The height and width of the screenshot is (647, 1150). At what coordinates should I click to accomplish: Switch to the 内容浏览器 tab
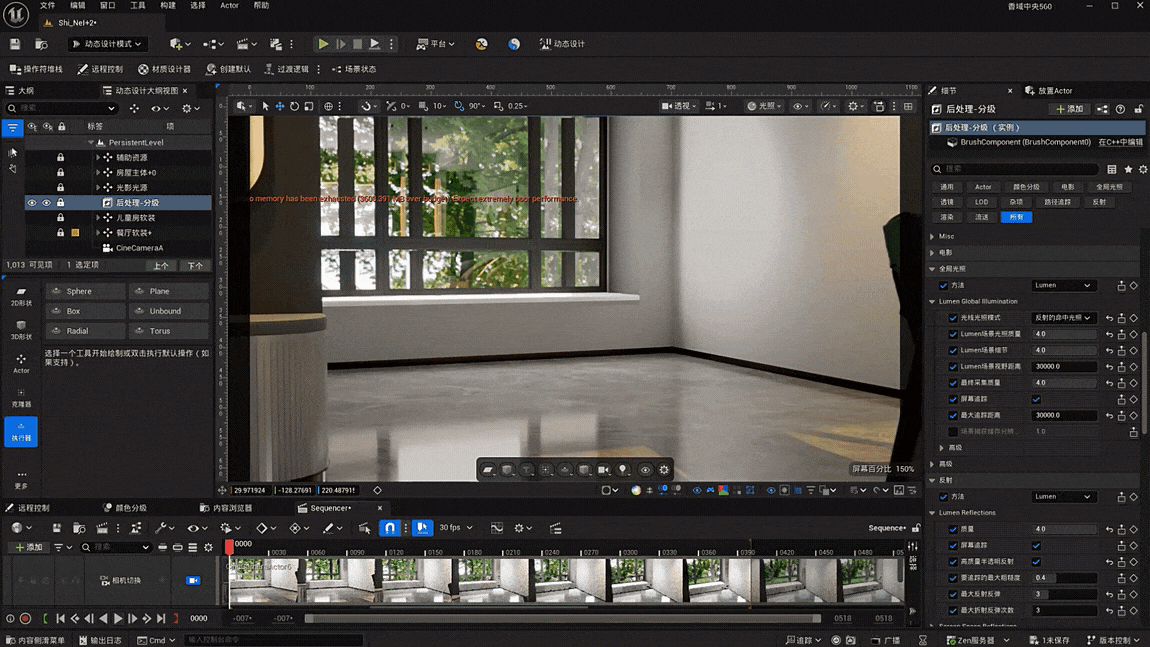226,508
